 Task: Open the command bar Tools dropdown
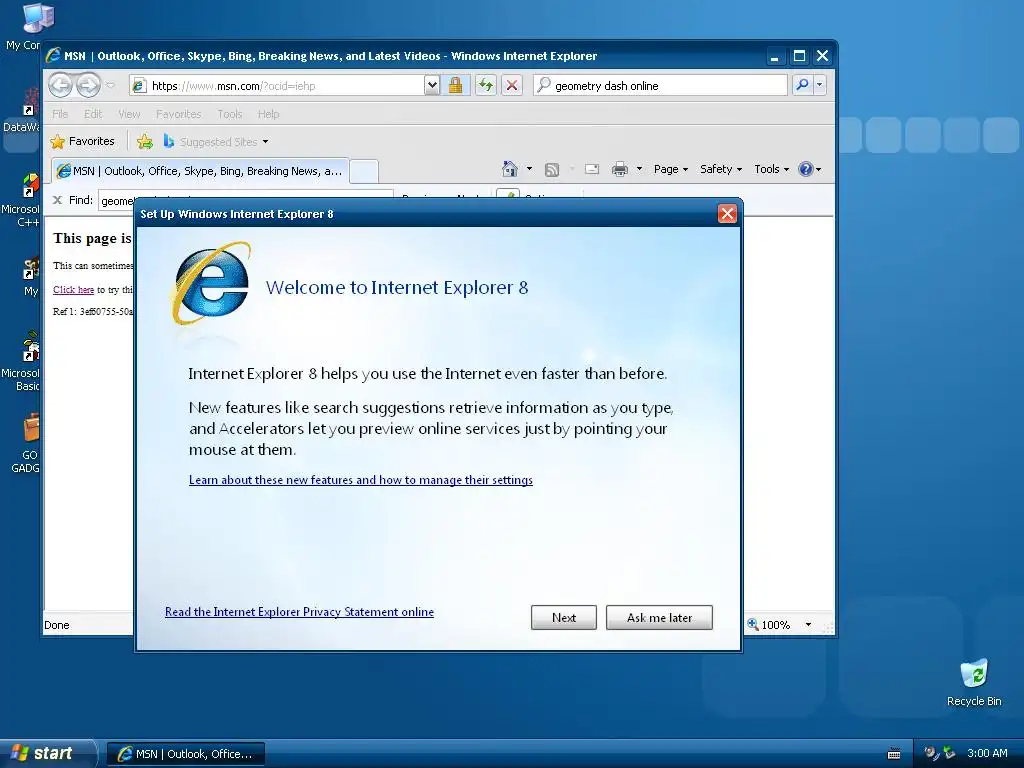pos(771,169)
